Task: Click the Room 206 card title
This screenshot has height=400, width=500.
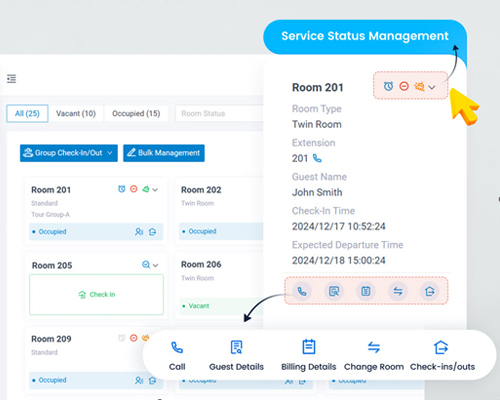Action: coord(201,264)
